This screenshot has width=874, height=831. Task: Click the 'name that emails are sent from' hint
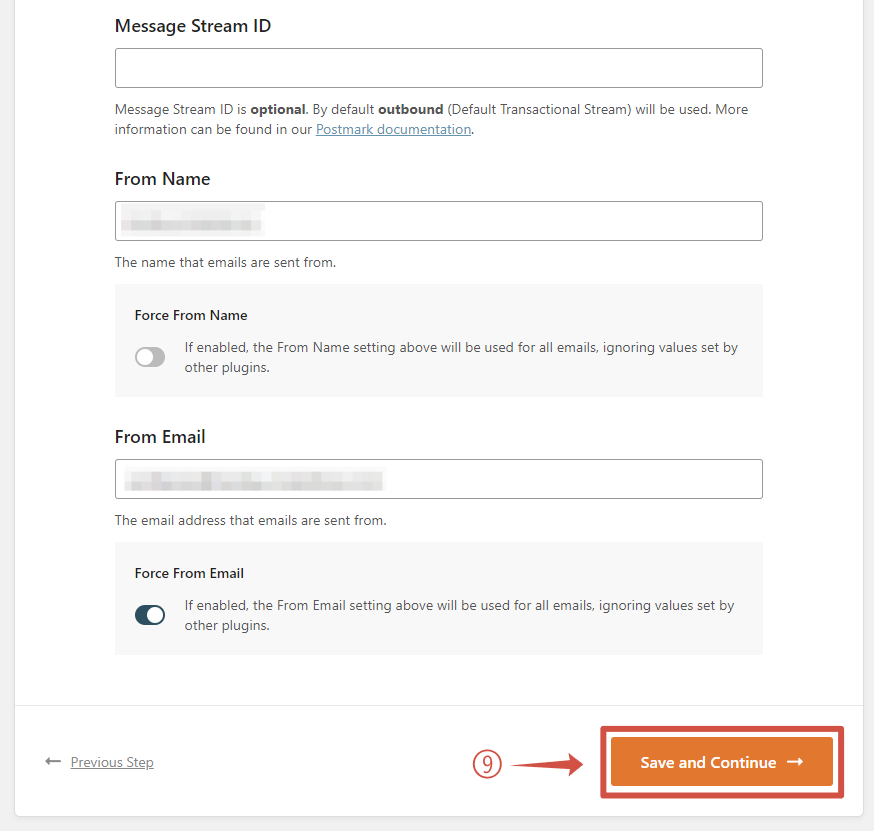225,263
